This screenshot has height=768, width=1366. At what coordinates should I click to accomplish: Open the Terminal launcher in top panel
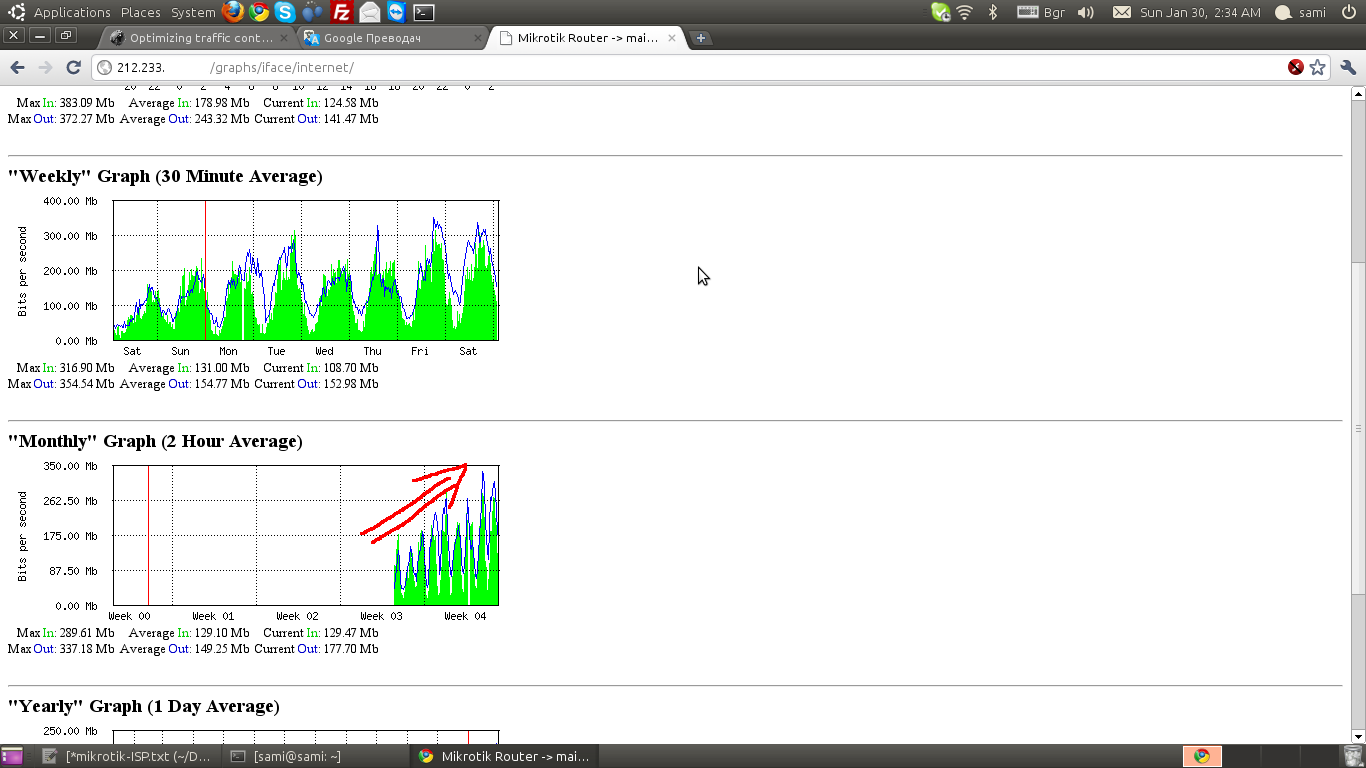pos(424,12)
